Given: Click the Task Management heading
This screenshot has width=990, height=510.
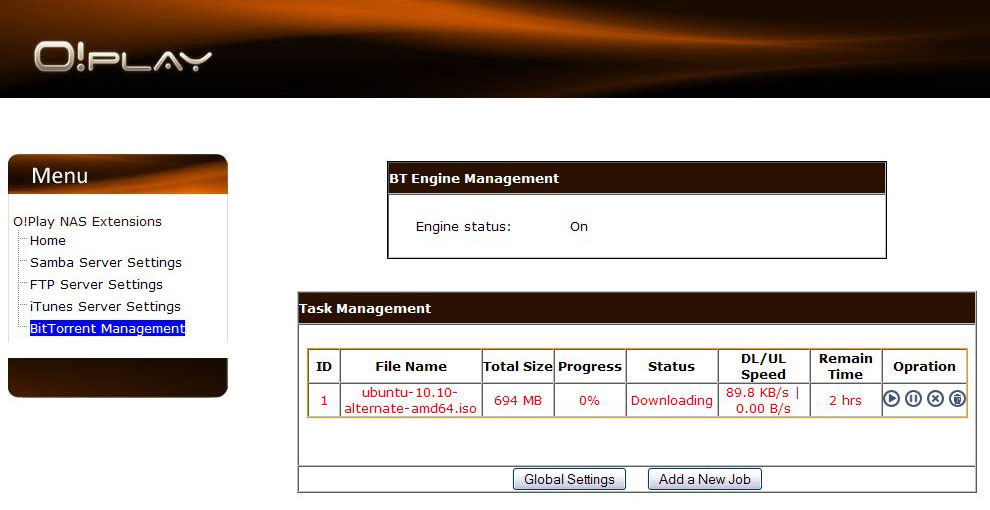Looking at the screenshot, I should point(365,309).
